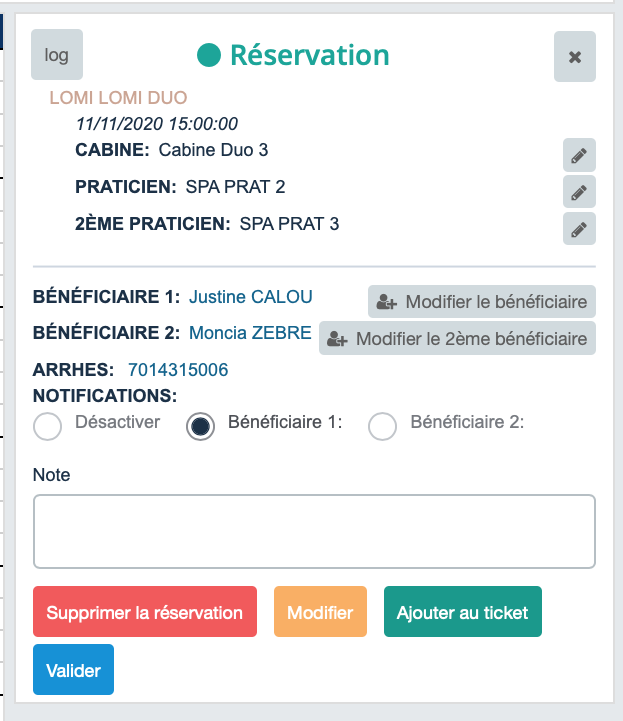Click the pencil icon next to Cabine

tap(579, 155)
